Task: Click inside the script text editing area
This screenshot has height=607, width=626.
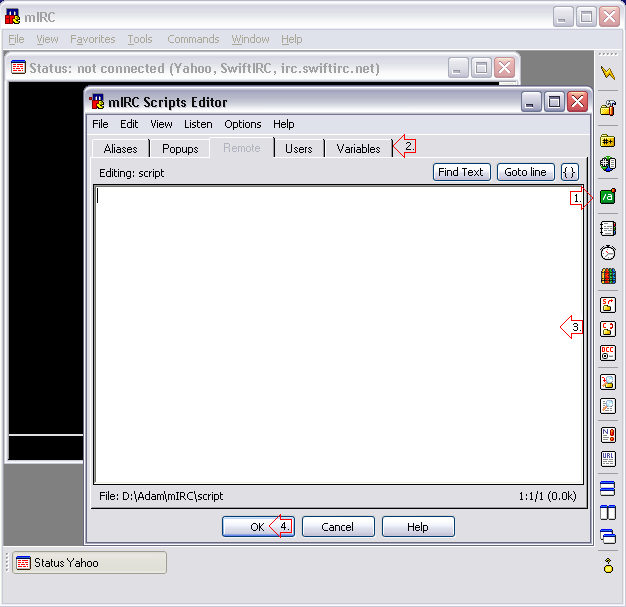Action: tap(339, 335)
